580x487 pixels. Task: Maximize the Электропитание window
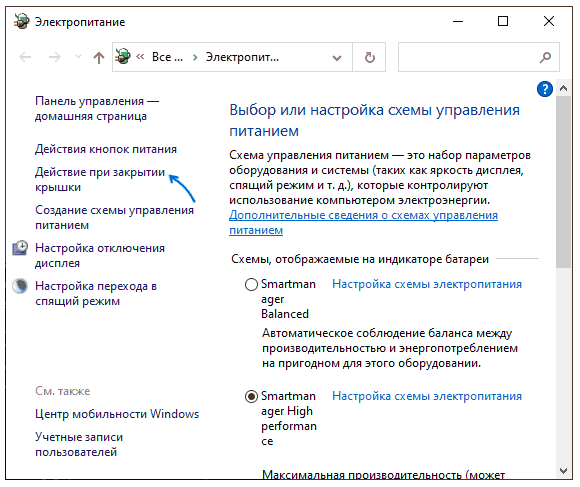coord(503,21)
